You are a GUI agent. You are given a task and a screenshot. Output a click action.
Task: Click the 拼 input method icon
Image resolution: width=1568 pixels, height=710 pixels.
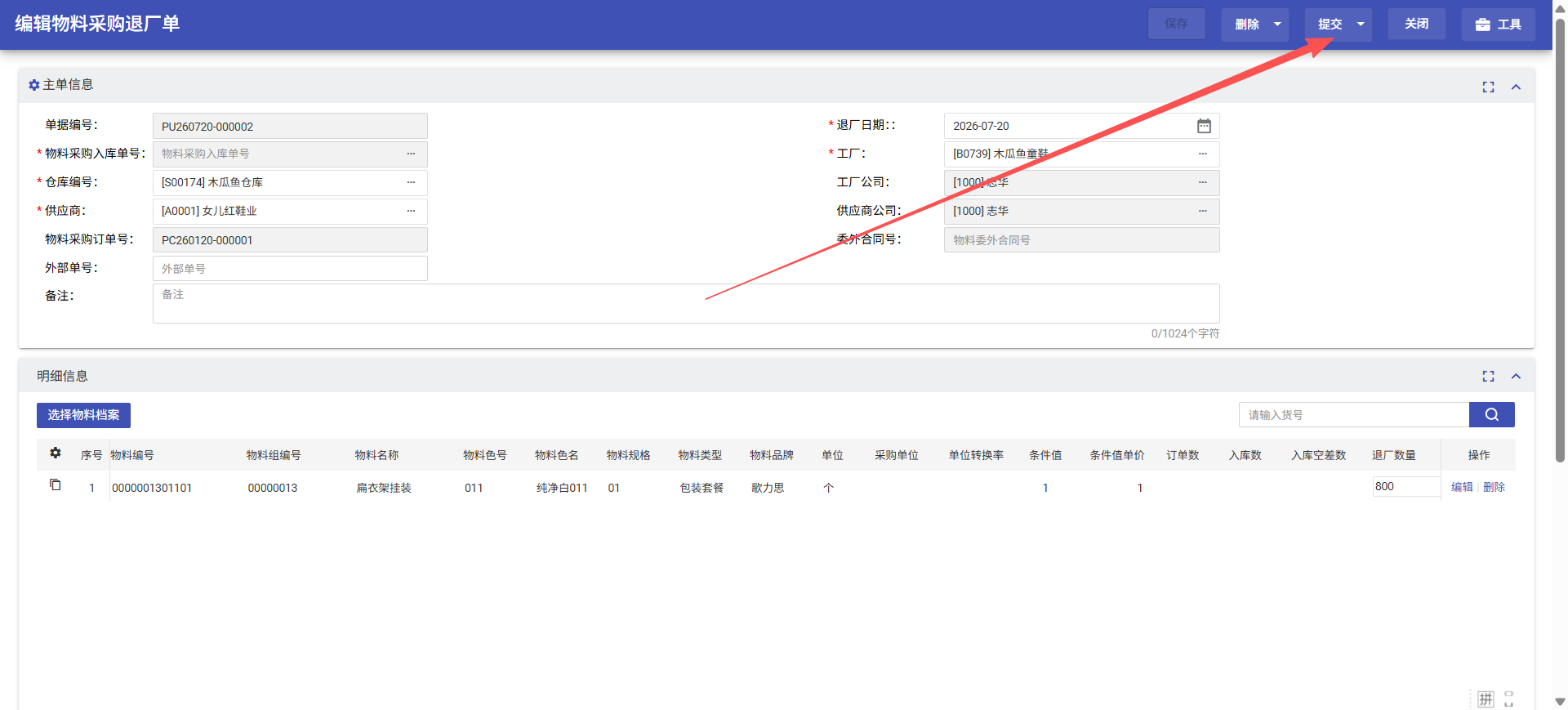pyautogui.click(x=1486, y=699)
